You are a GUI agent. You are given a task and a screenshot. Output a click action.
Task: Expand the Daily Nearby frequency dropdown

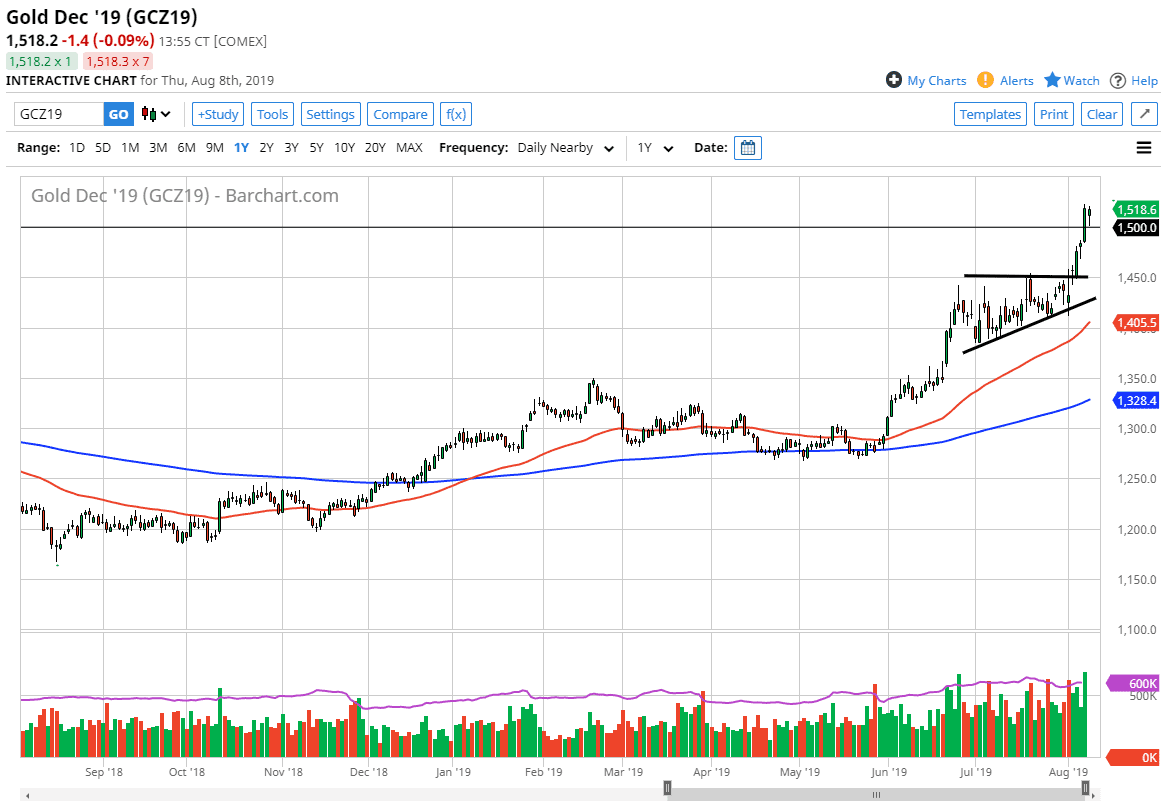coord(566,148)
